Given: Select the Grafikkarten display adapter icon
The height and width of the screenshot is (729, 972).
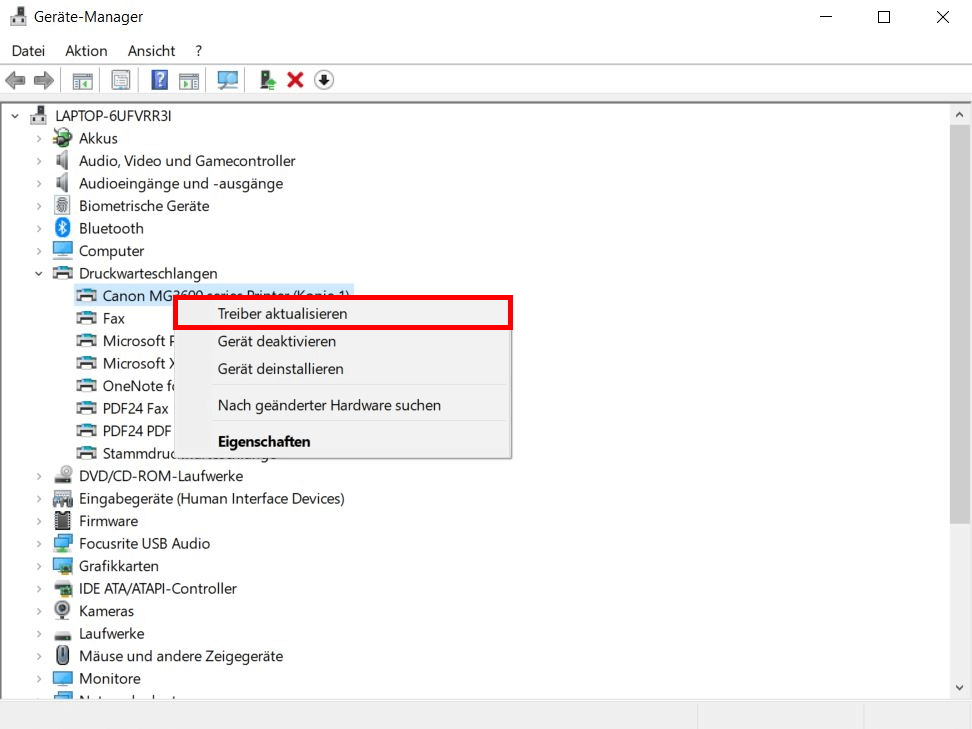Looking at the screenshot, I should [63, 565].
